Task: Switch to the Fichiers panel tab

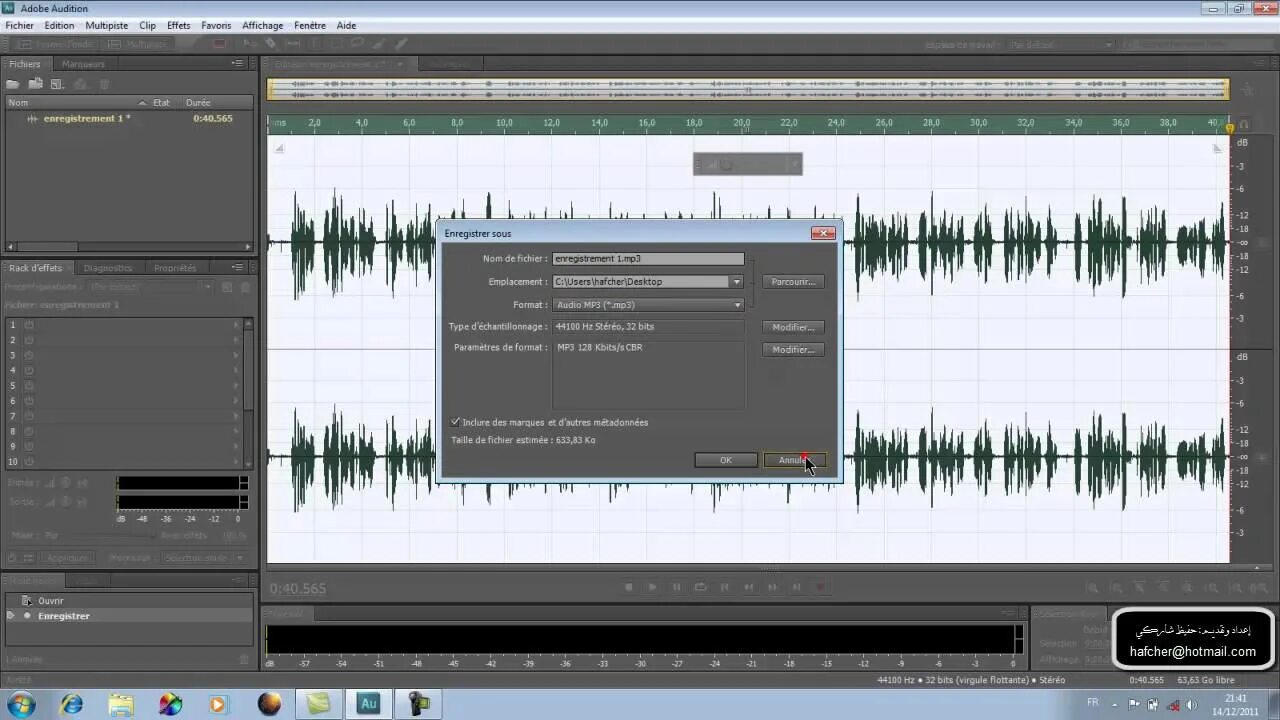Action: click(x=26, y=64)
